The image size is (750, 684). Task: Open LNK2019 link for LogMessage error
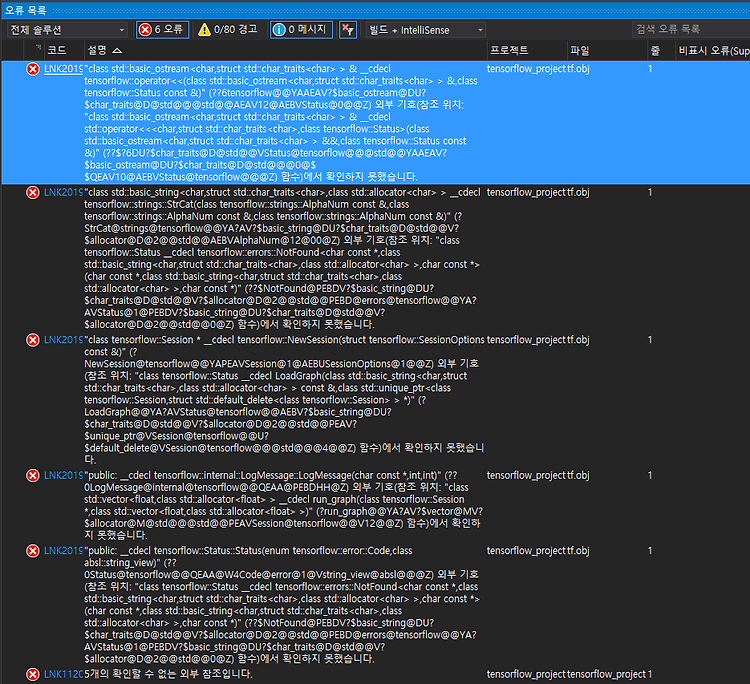[63, 475]
